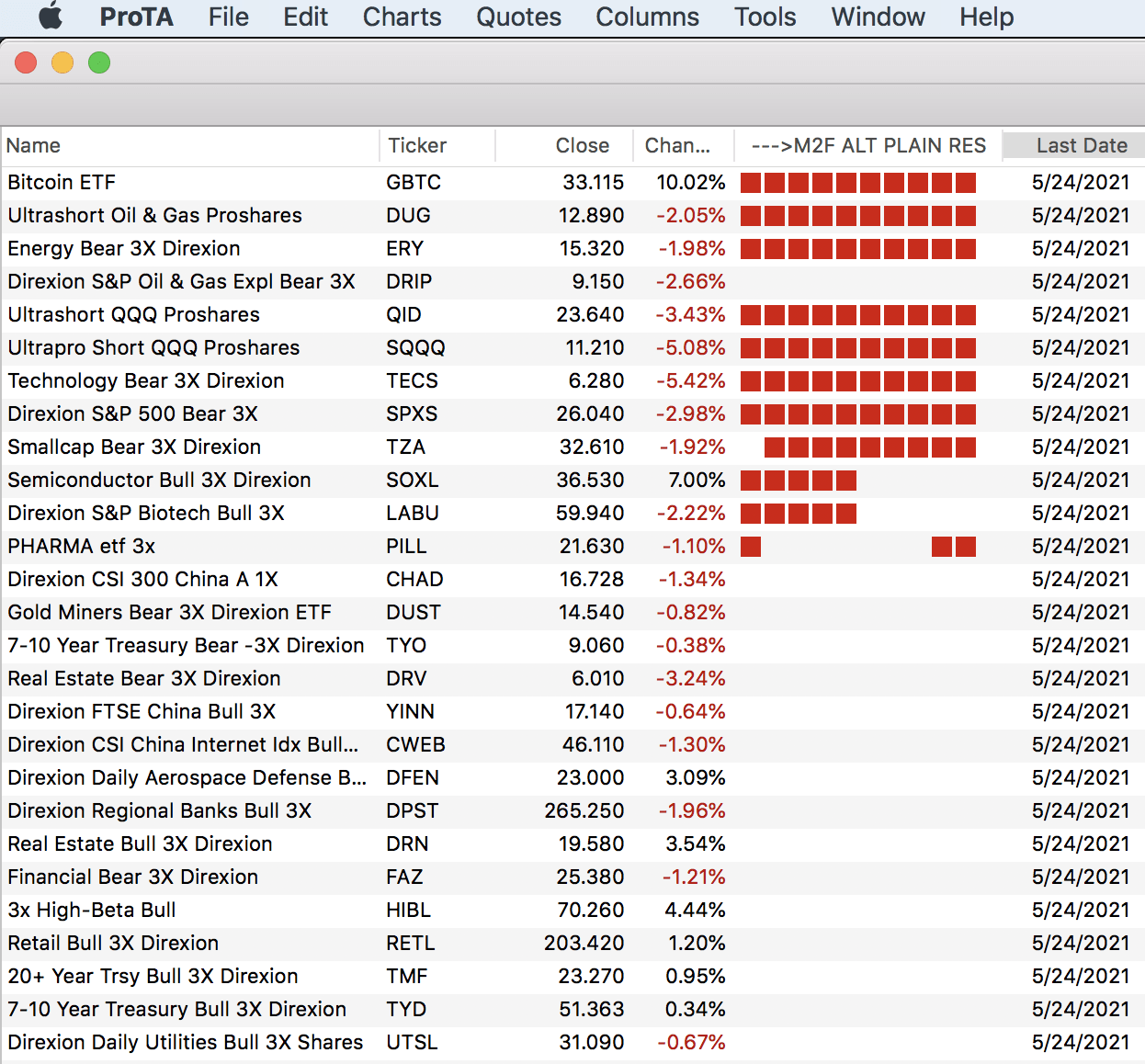
Task: Click the green zoom window button
Action: (99, 62)
